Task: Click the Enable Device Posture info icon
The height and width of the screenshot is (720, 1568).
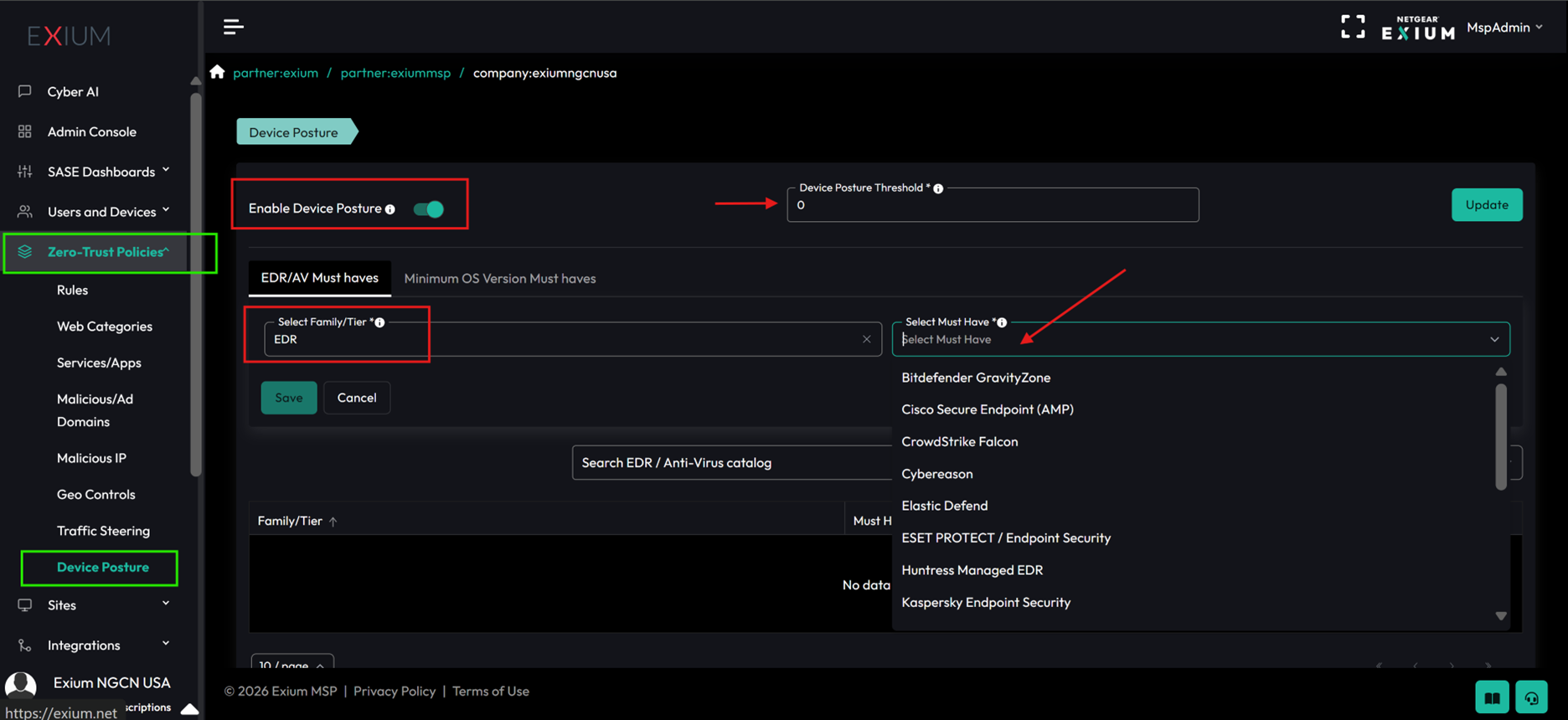Action: [390, 209]
